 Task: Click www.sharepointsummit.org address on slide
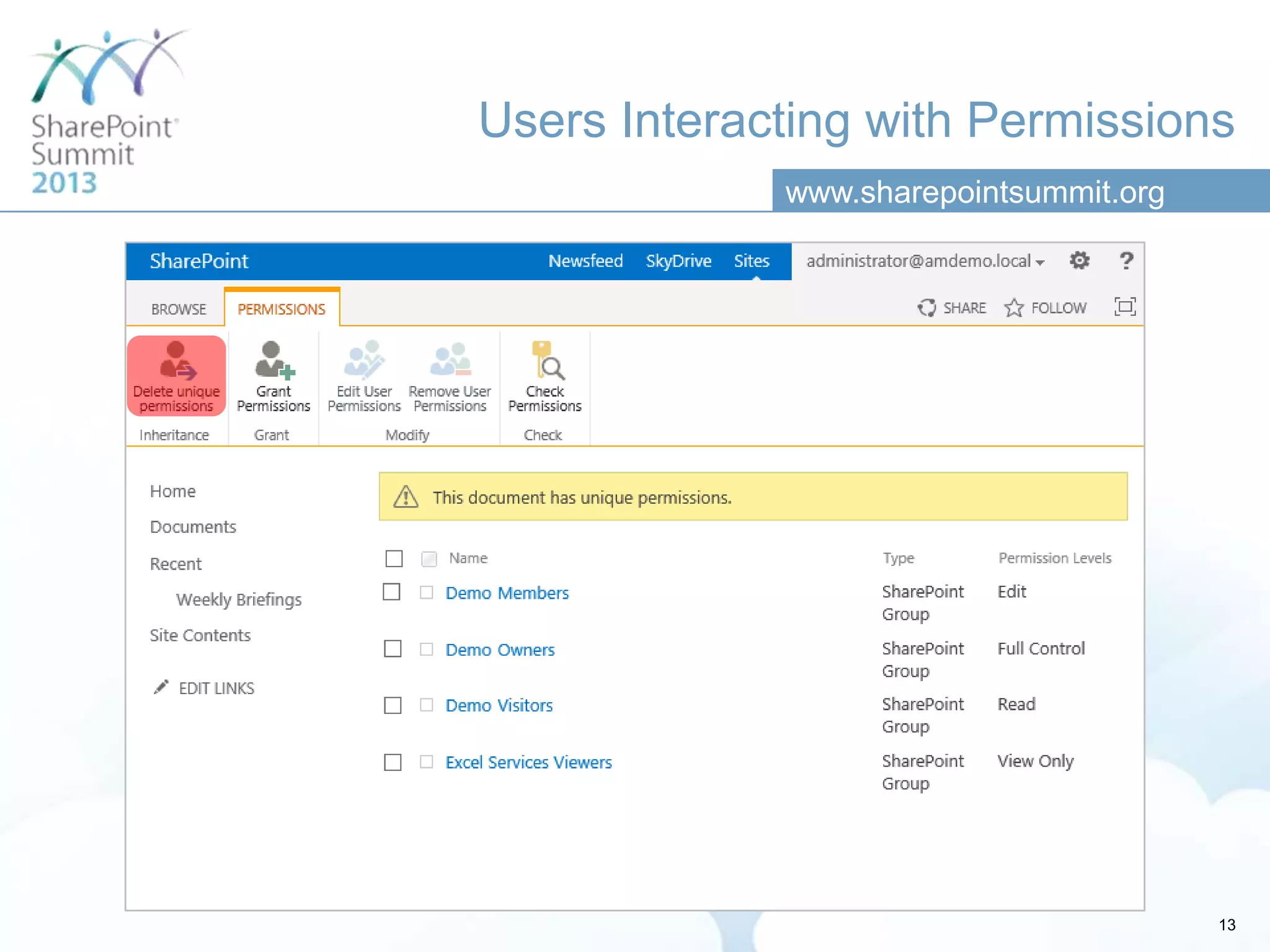click(975, 192)
